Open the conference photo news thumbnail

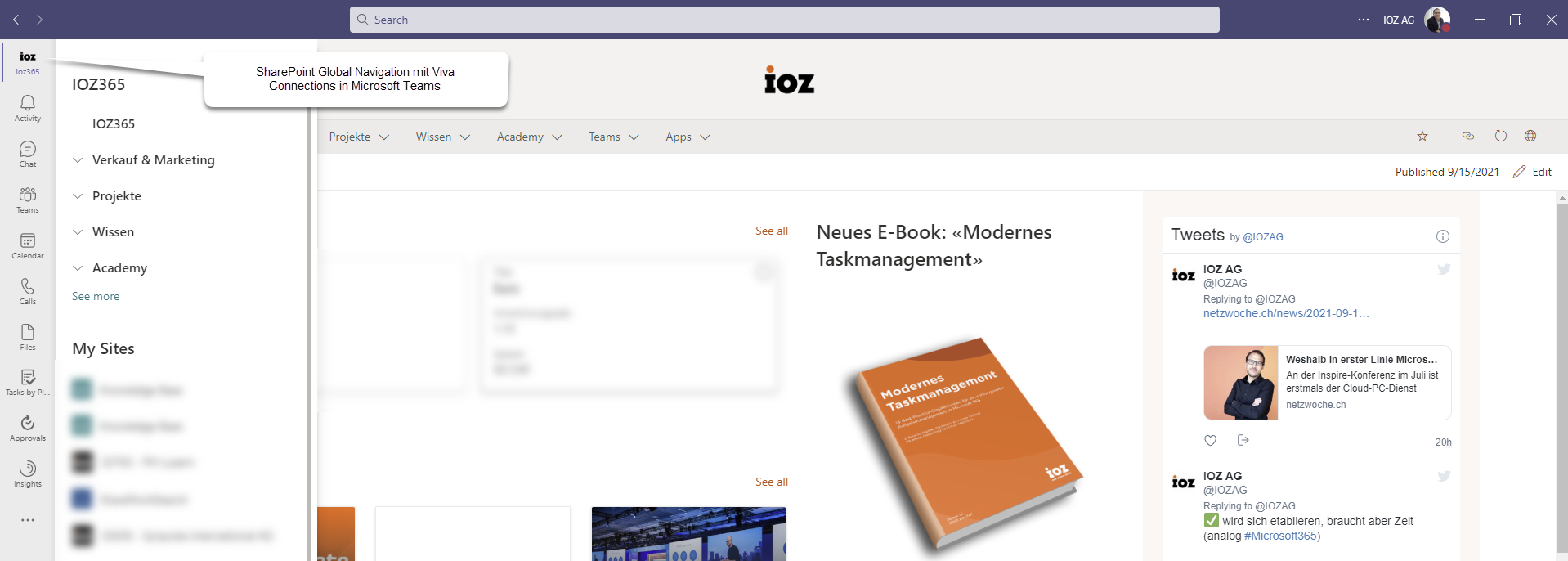(688, 534)
